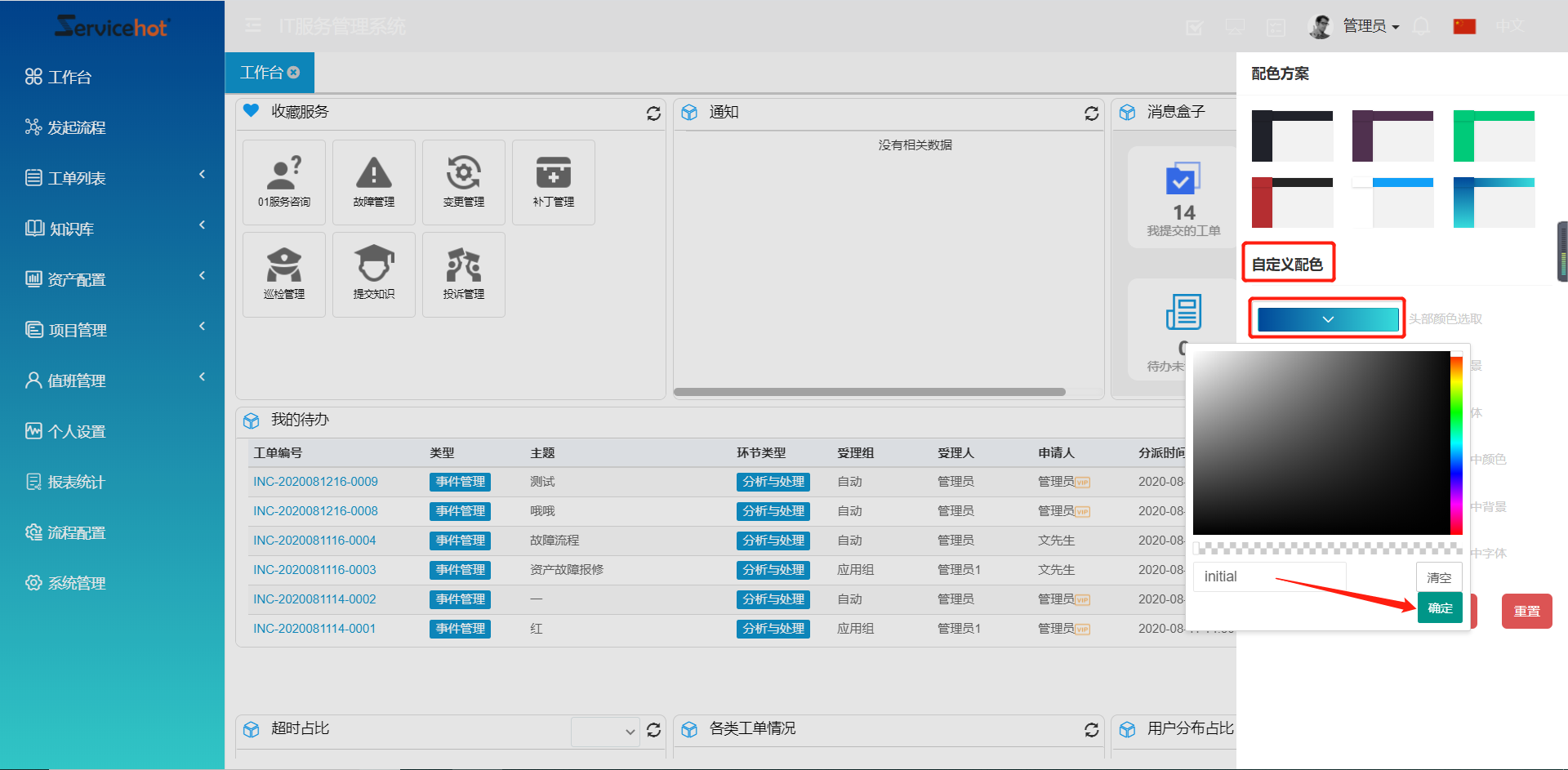
Task: Click the 变更管理 service icon
Action: click(x=463, y=182)
